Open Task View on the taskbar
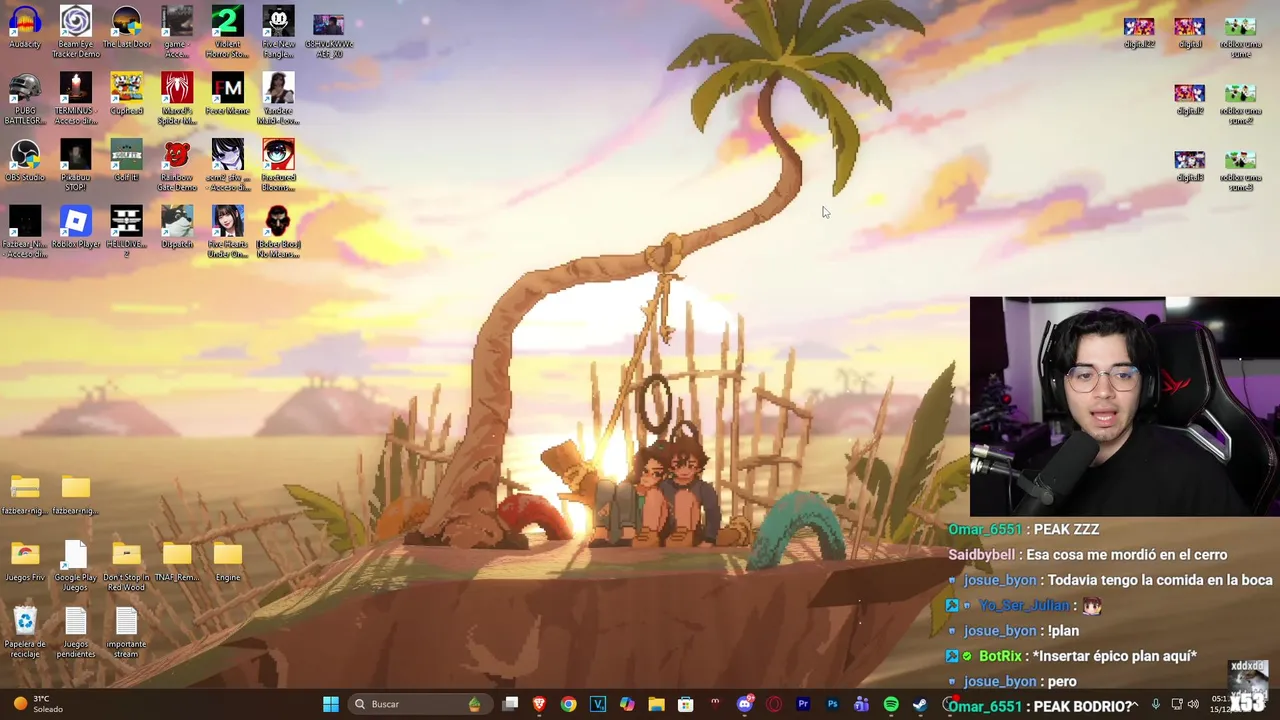 pyautogui.click(x=510, y=704)
